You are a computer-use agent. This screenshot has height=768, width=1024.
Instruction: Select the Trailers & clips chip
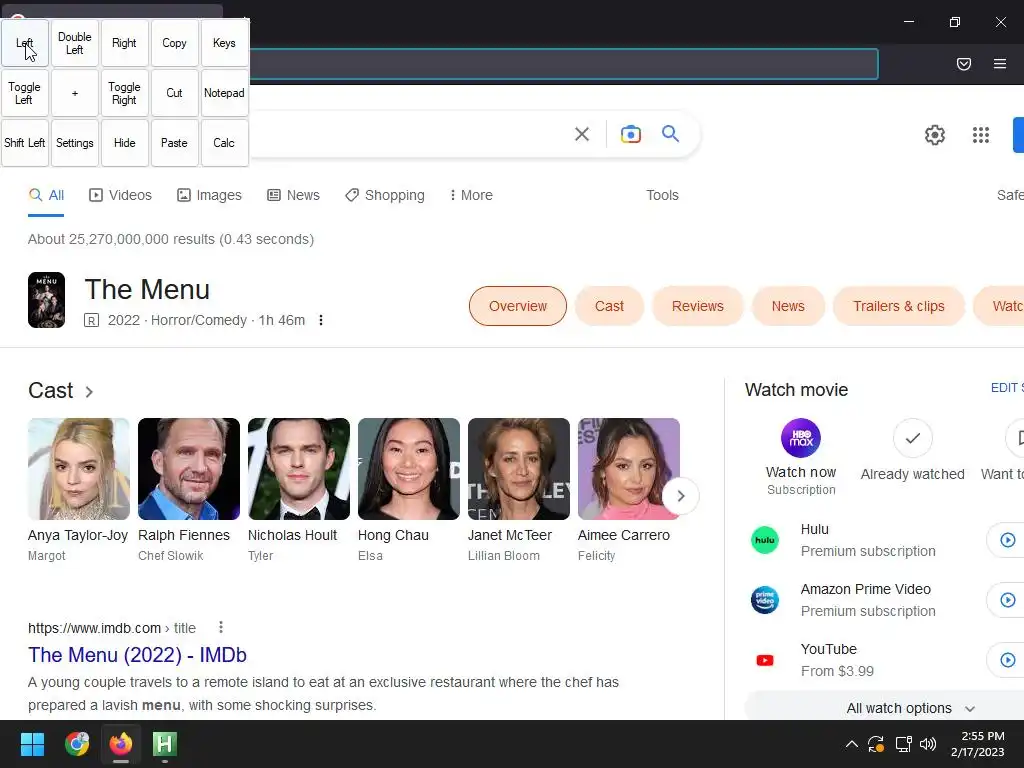pyautogui.click(x=899, y=306)
